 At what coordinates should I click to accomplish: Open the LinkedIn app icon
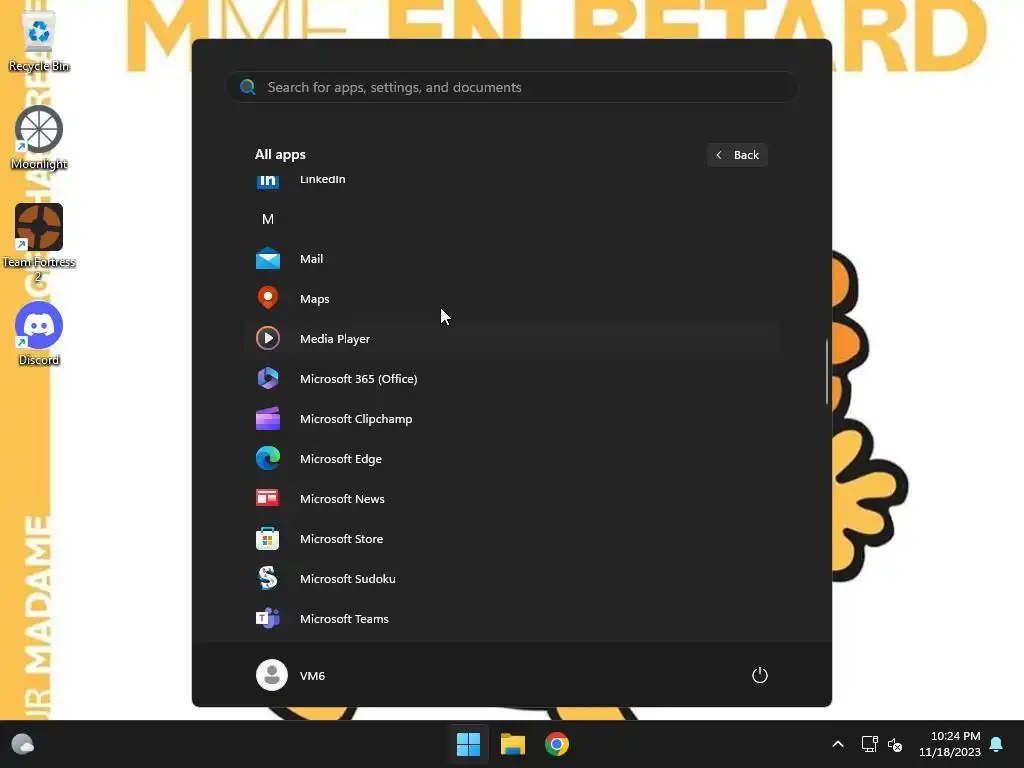click(268, 180)
